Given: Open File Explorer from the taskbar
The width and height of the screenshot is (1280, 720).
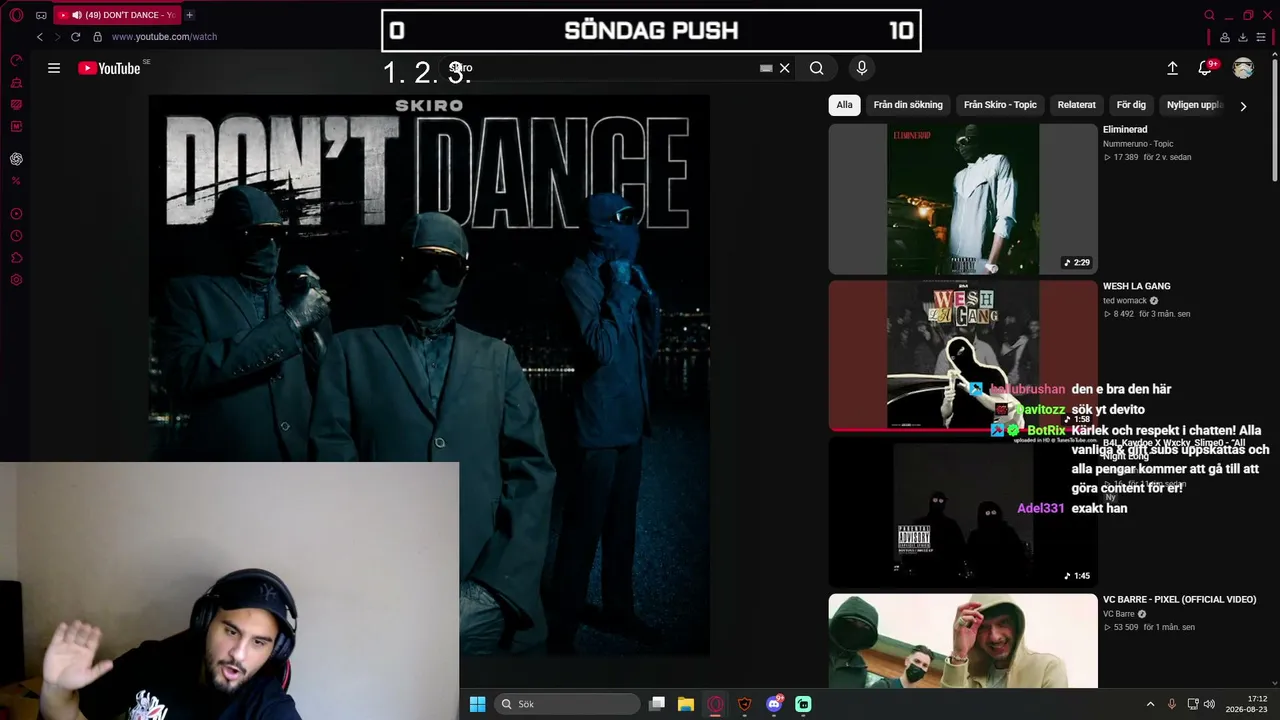Looking at the screenshot, I should [686, 704].
